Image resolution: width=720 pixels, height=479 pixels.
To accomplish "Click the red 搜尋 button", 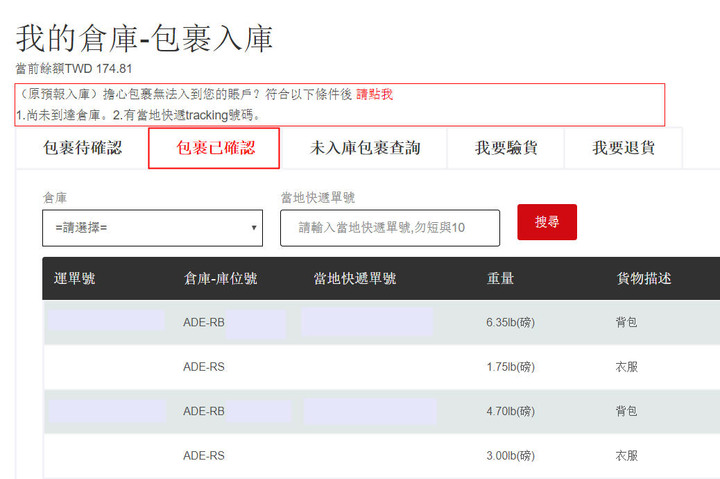I will click(547, 222).
